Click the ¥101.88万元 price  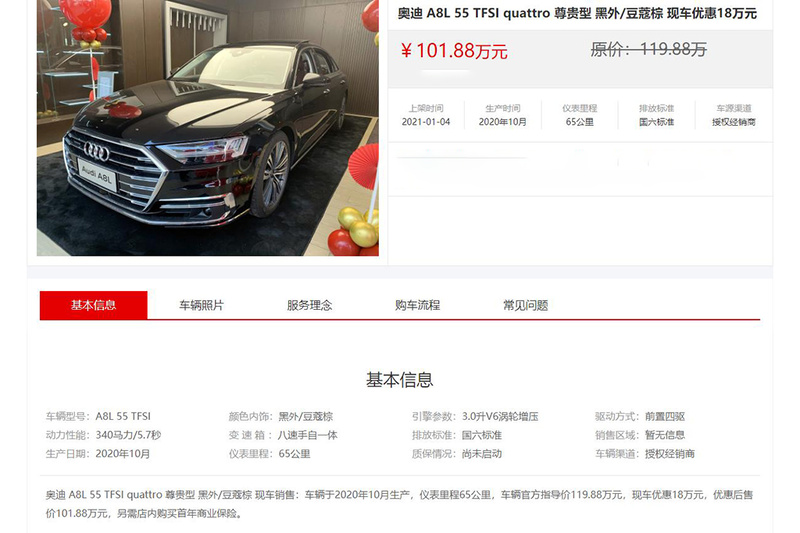click(x=454, y=50)
